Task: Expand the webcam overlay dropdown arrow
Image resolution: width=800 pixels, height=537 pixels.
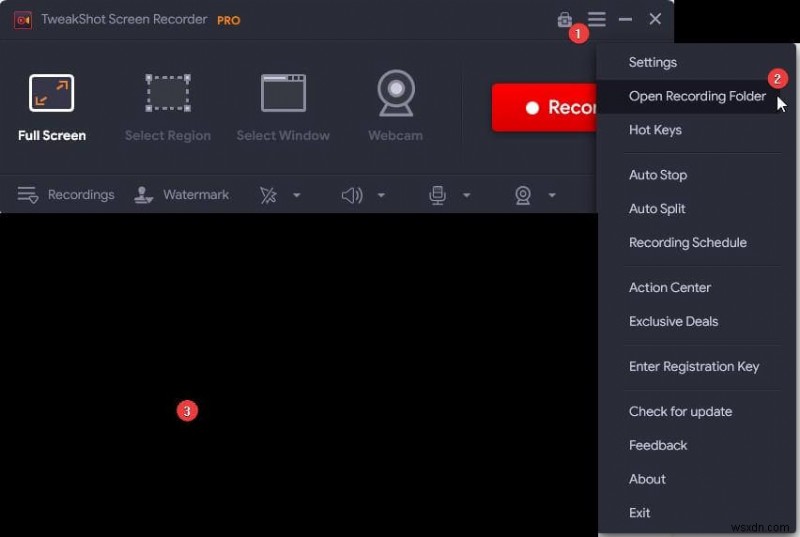Action: (x=552, y=195)
